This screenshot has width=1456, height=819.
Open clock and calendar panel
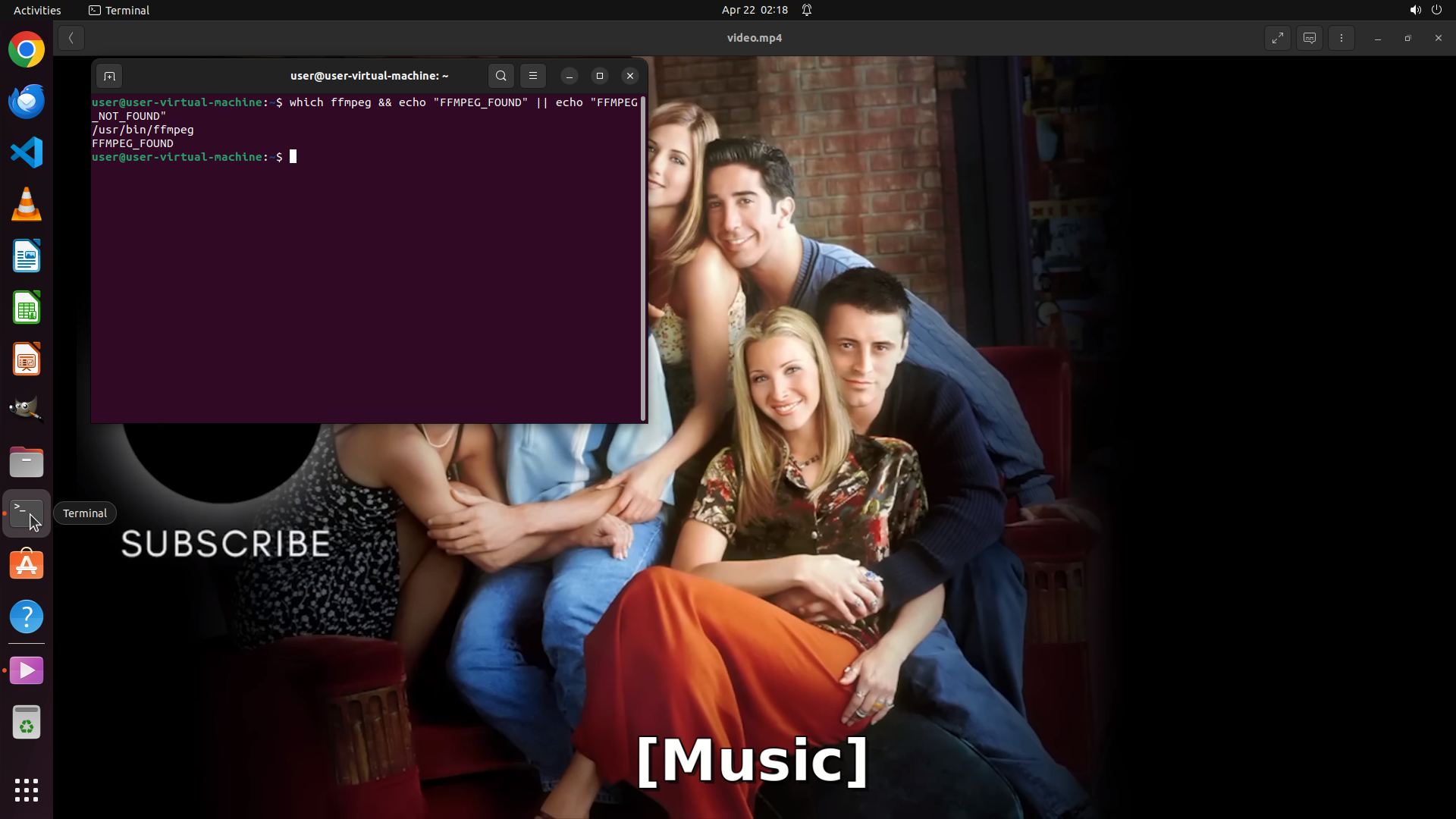755,10
